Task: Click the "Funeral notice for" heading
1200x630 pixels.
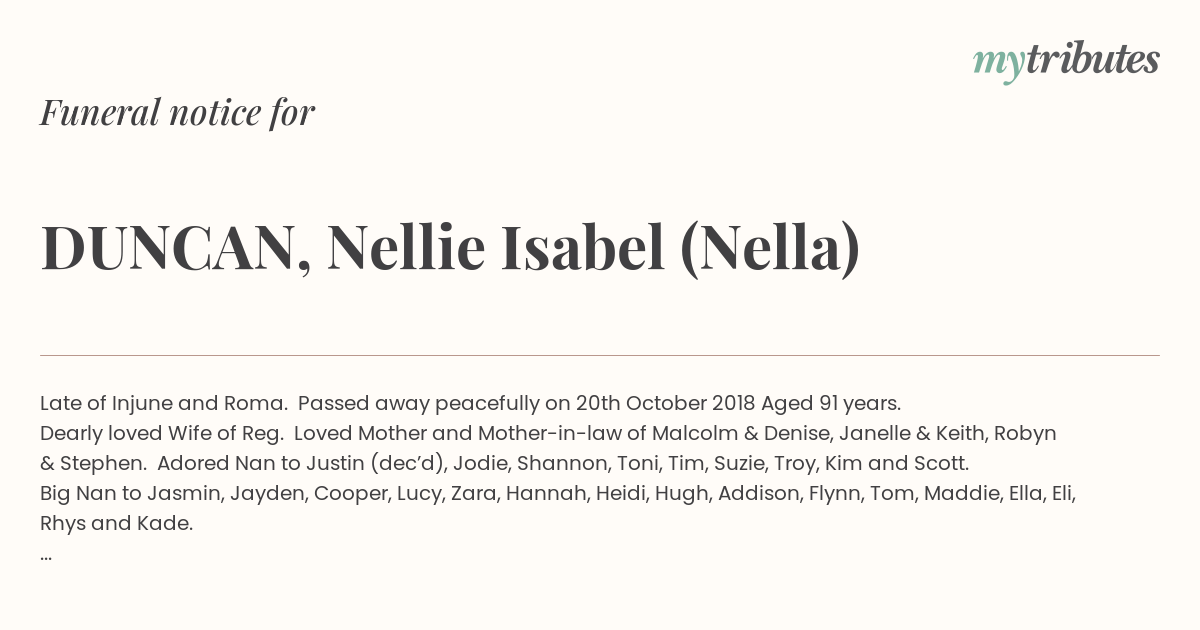Action: pos(177,112)
